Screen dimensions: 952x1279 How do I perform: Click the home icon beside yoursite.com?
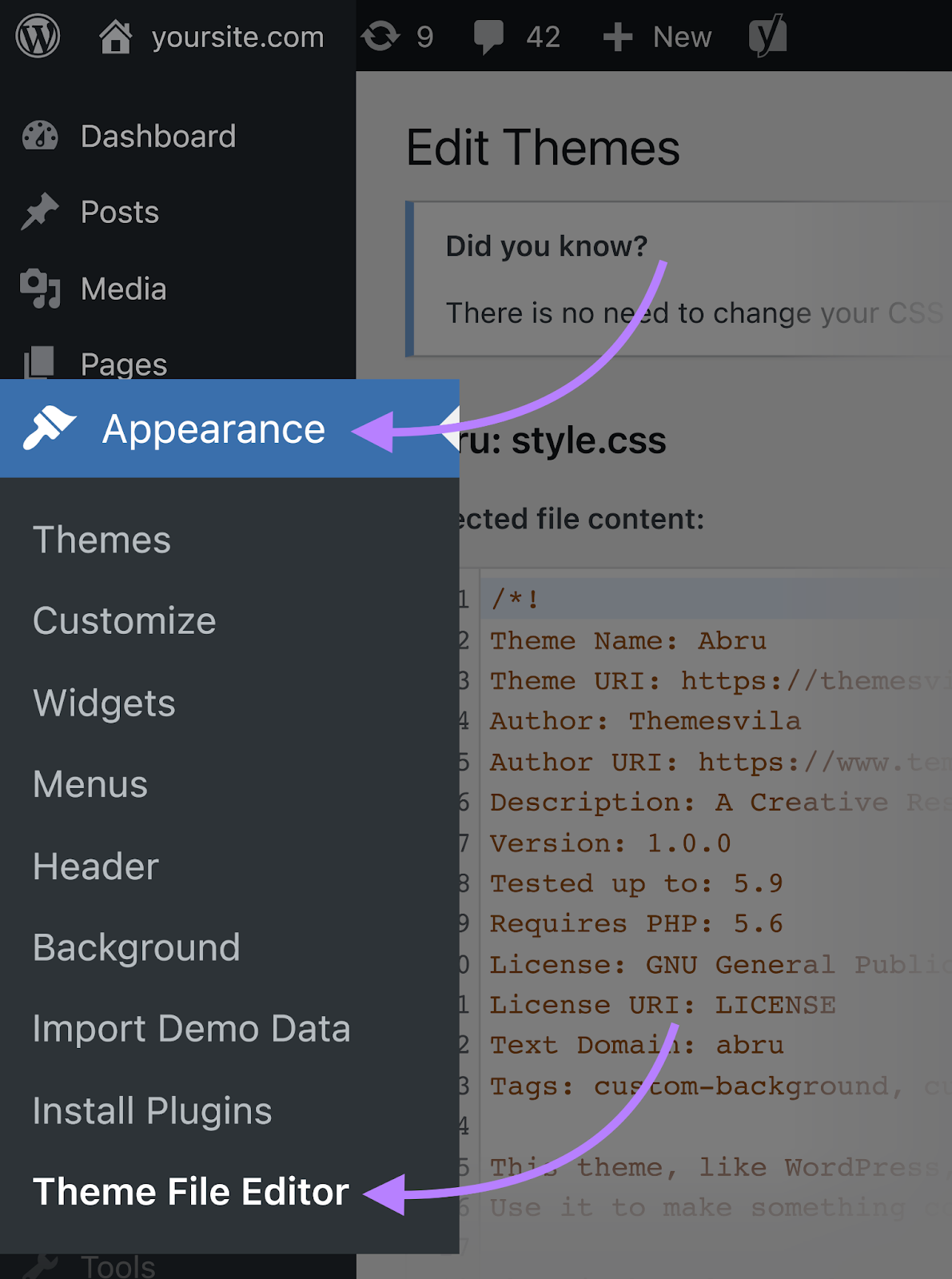(x=115, y=37)
